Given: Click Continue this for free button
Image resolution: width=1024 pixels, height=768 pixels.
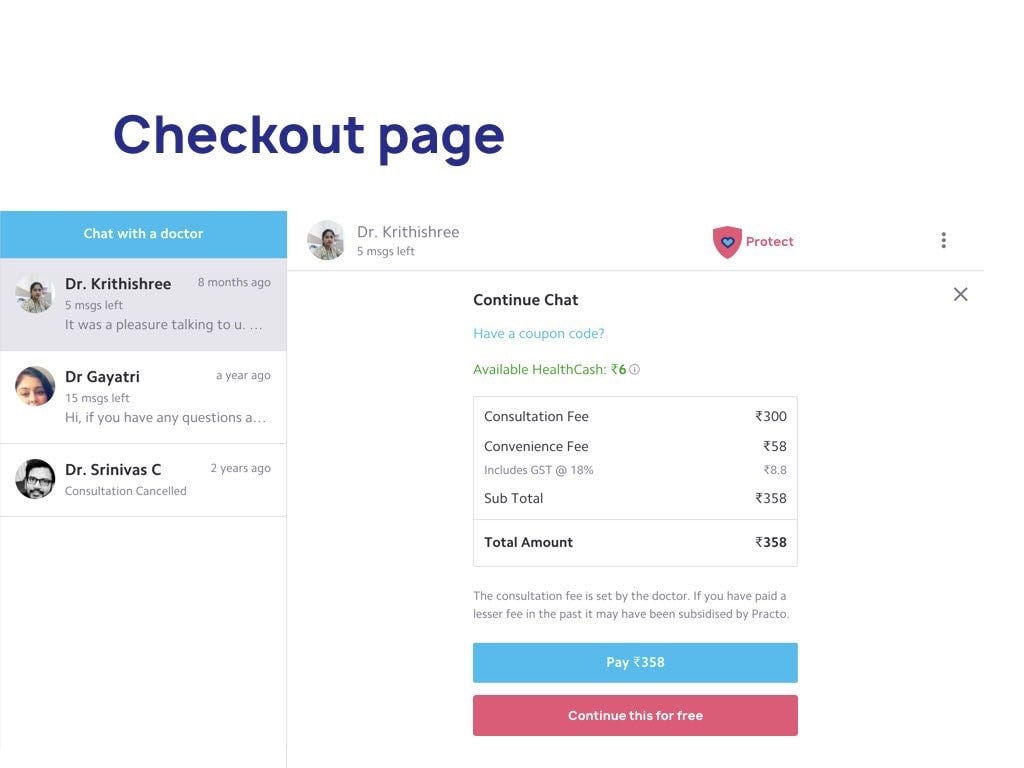Looking at the screenshot, I should coord(635,715).
